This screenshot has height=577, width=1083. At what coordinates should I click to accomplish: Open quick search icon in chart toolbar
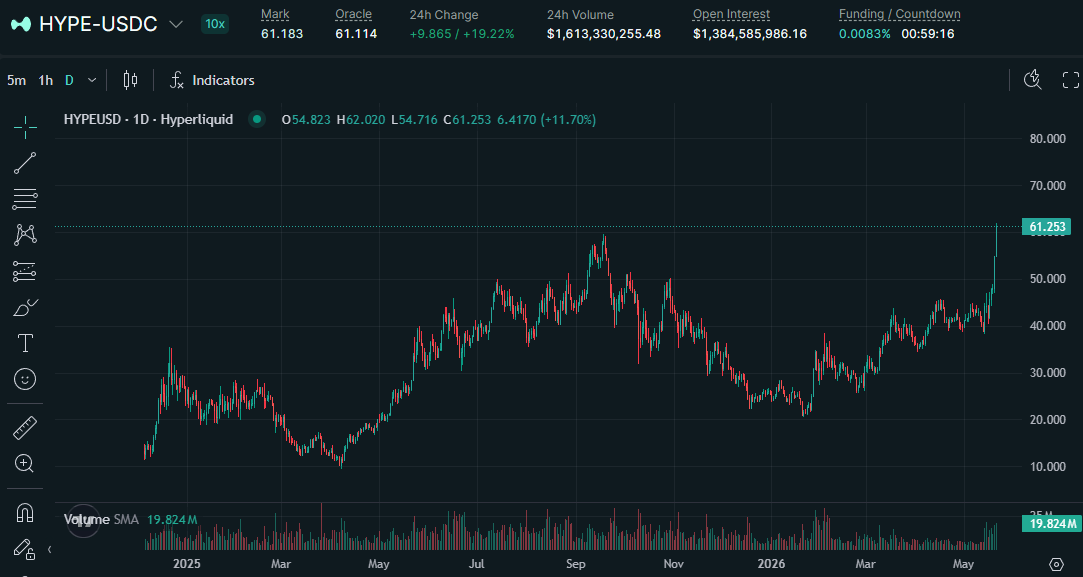(1033, 80)
